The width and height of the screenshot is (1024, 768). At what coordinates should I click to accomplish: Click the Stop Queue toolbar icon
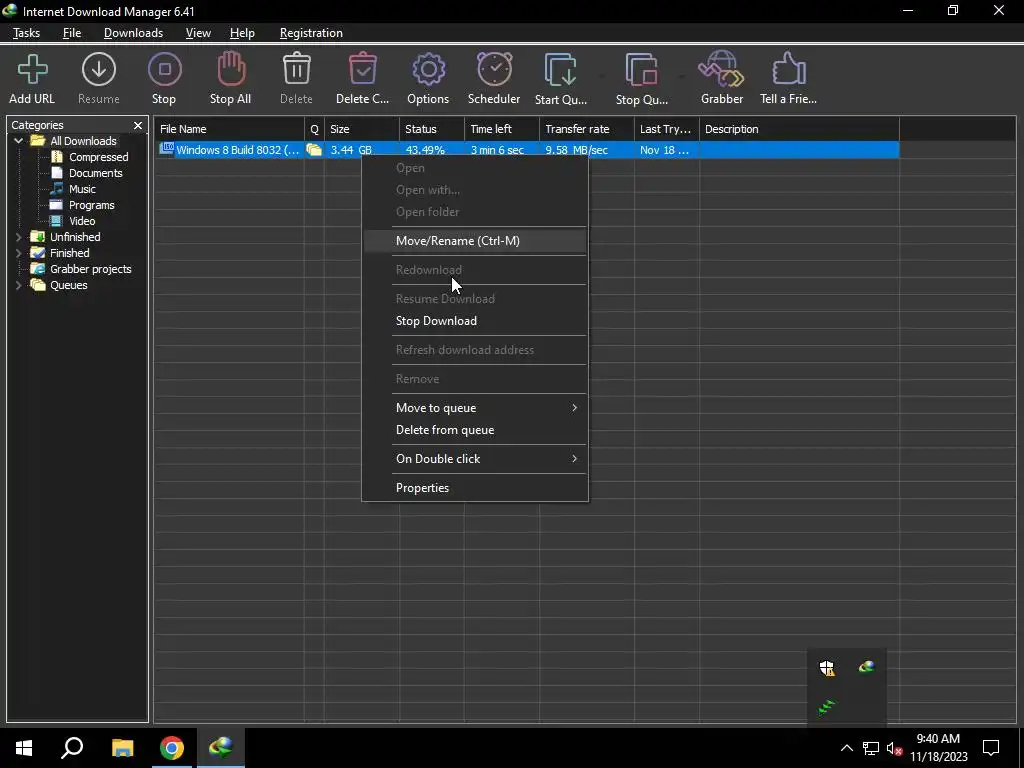coord(641,70)
